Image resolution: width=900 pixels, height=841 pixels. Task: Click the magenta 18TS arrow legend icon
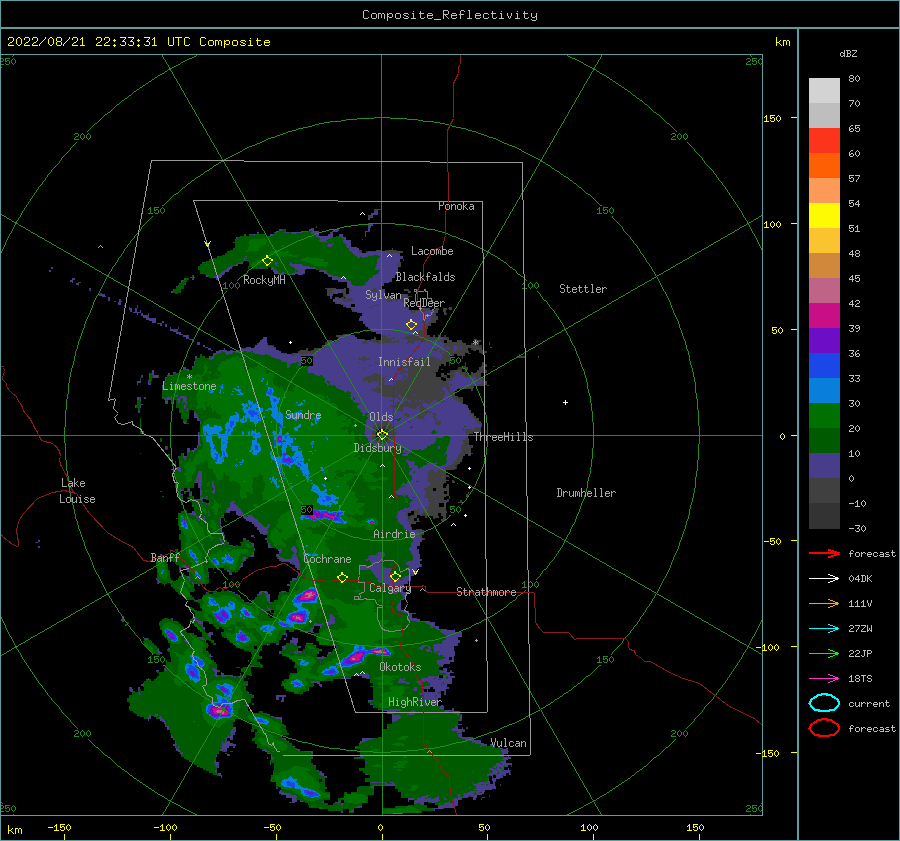point(824,679)
